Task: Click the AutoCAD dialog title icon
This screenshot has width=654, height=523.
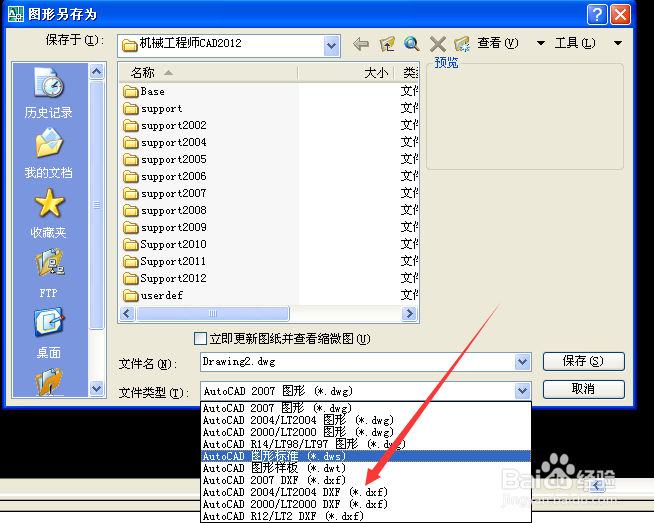Action: (x=16, y=14)
